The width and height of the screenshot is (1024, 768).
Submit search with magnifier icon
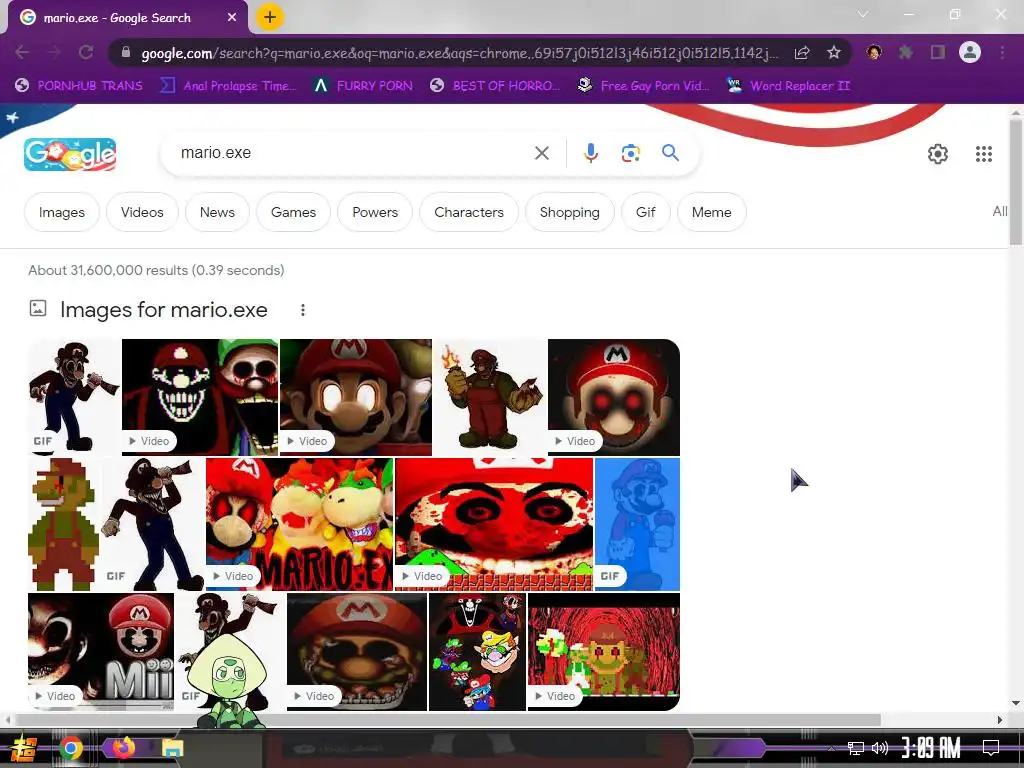(670, 153)
